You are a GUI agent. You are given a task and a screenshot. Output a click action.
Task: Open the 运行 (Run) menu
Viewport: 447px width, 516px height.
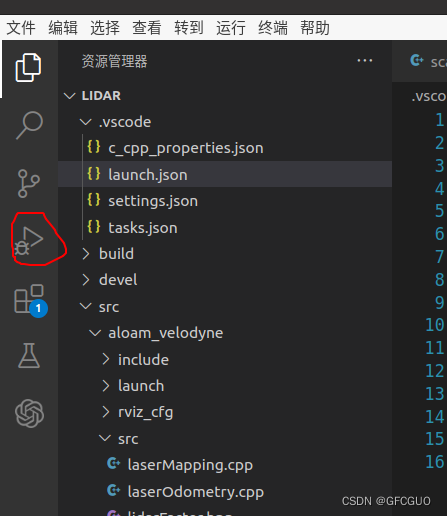click(x=231, y=28)
